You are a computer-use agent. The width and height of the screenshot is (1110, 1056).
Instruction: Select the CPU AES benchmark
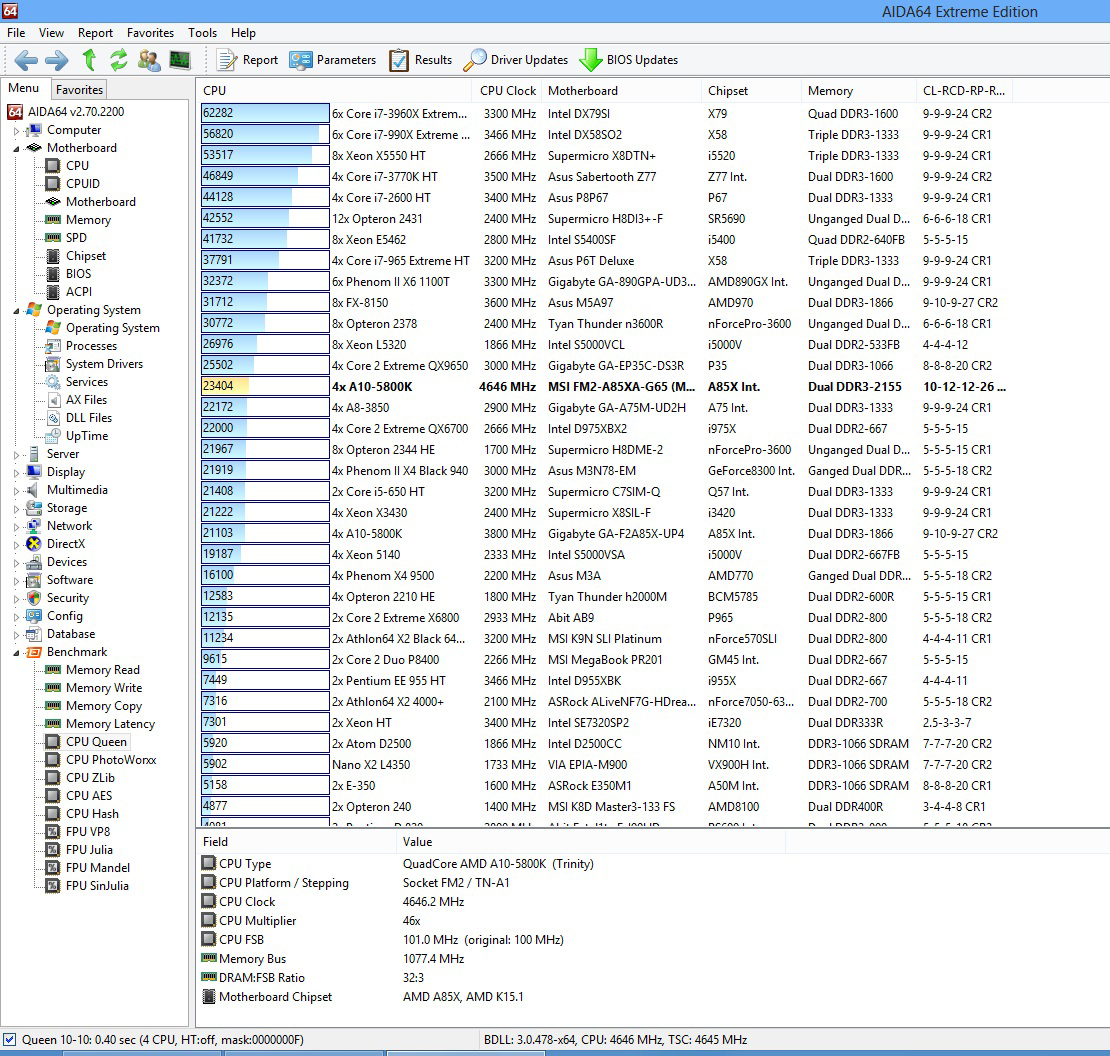(88, 796)
